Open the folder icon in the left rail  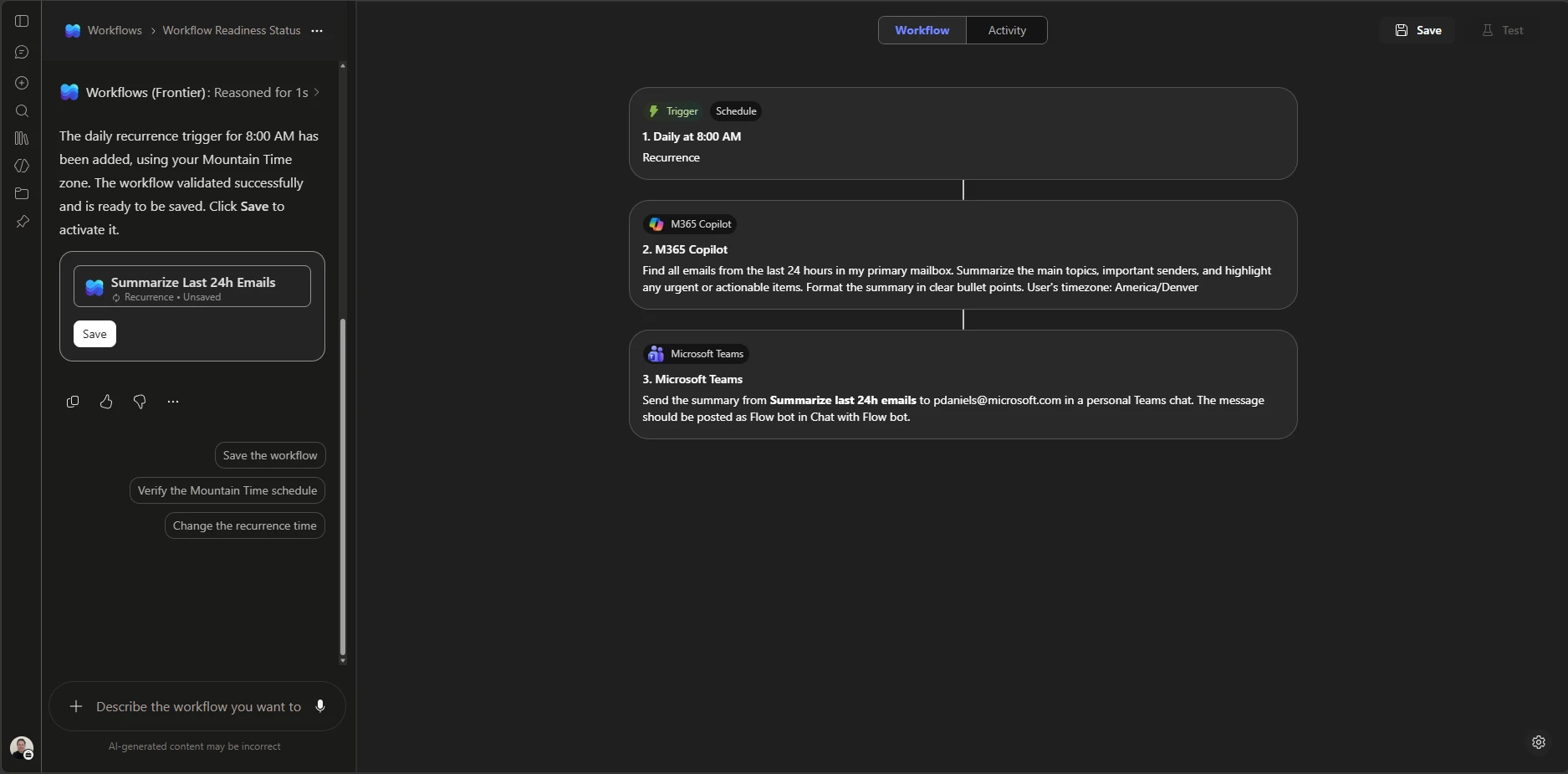click(x=22, y=193)
